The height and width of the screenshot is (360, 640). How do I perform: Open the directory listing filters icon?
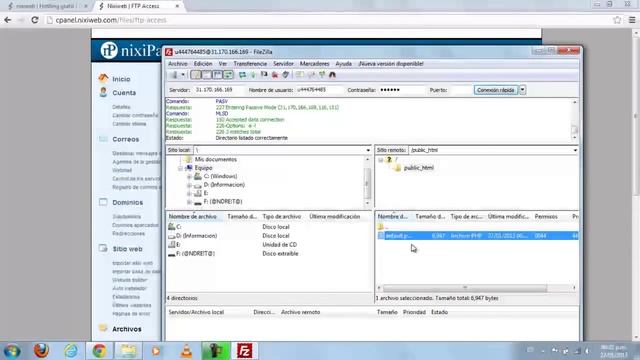pyautogui.click(x=300, y=75)
